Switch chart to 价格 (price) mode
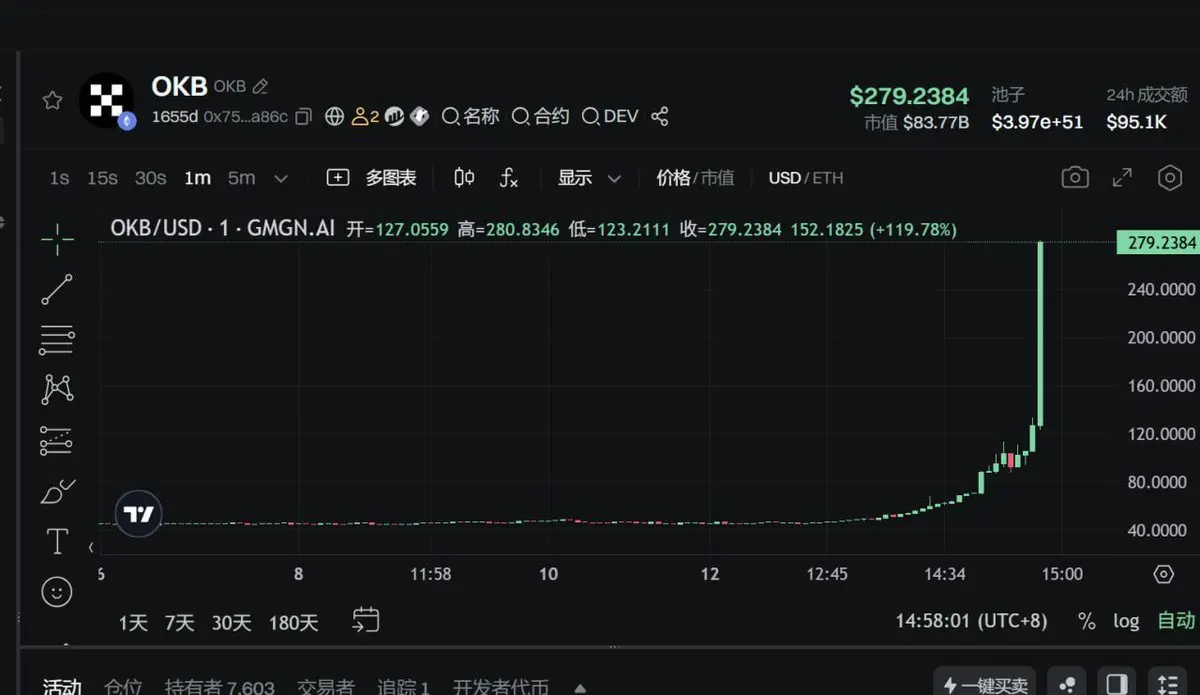This screenshot has width=1200, height=695. coord(673,178)
